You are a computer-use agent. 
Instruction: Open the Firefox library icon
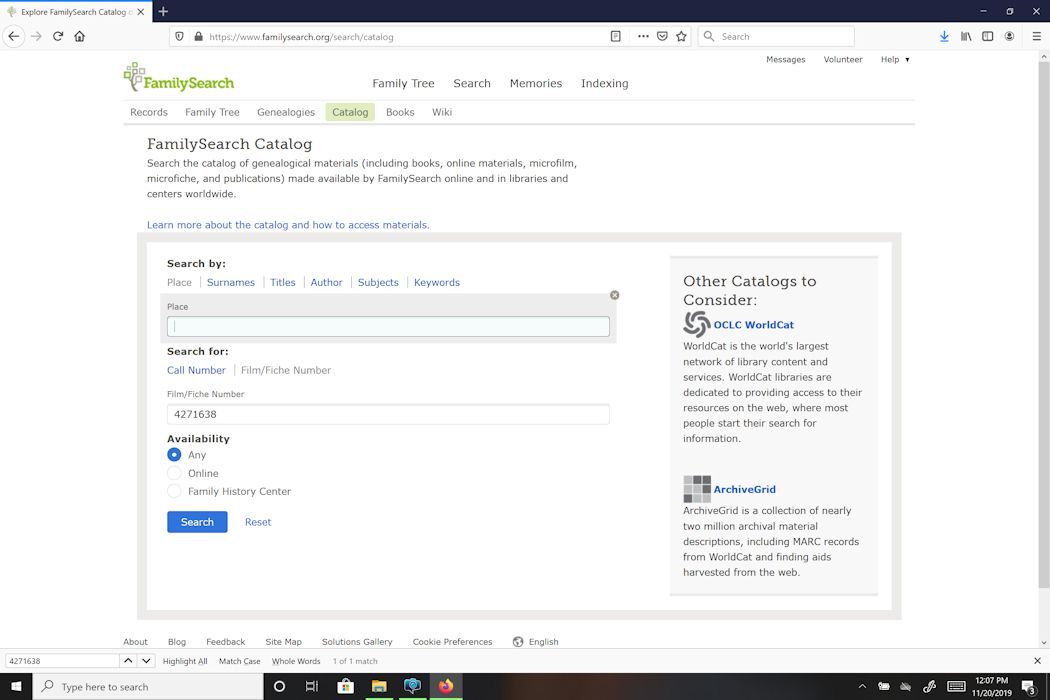pyautogui.click(x=966, y=36)
